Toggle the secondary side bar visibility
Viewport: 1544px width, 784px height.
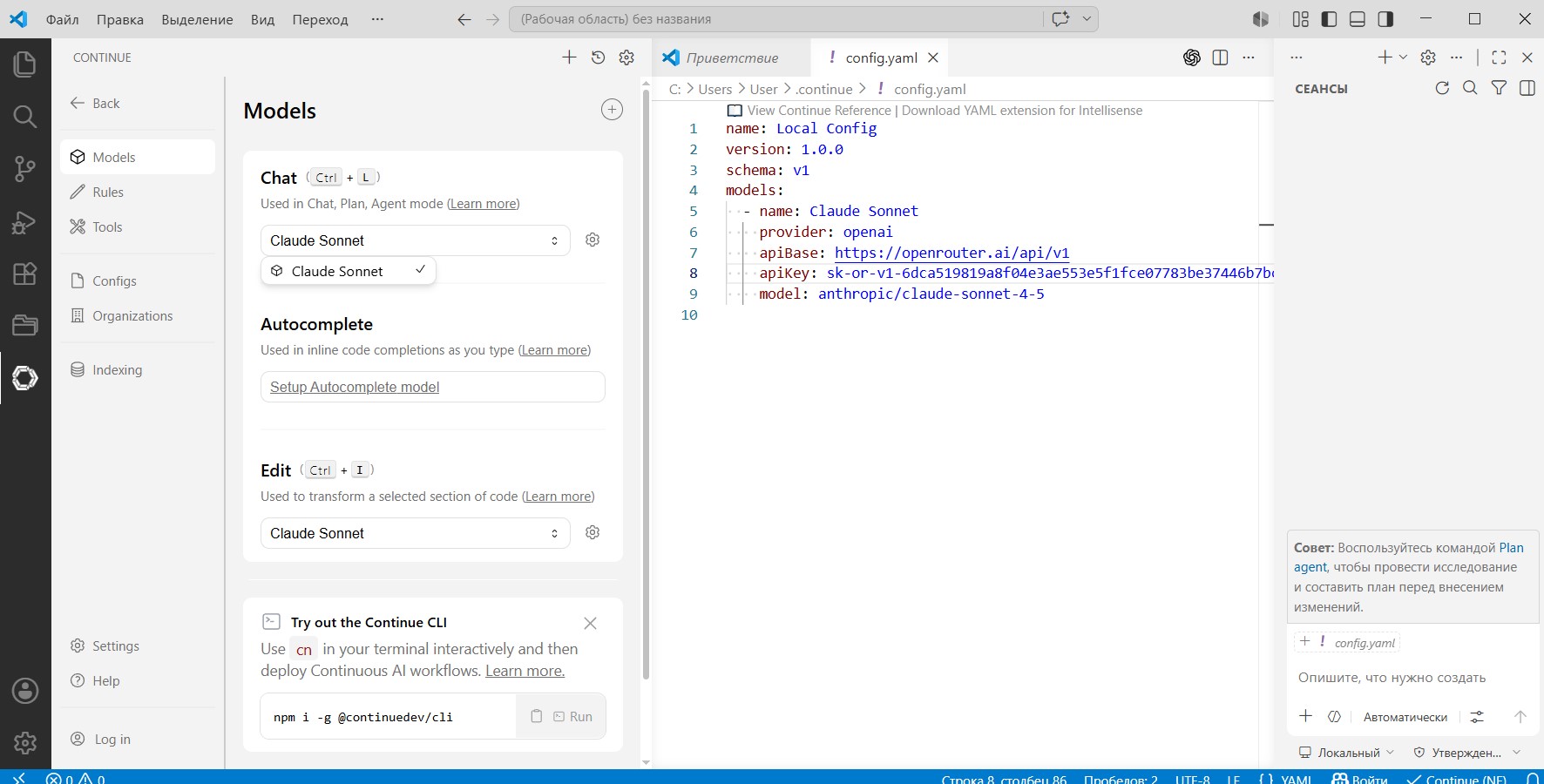pos(1385,19)
